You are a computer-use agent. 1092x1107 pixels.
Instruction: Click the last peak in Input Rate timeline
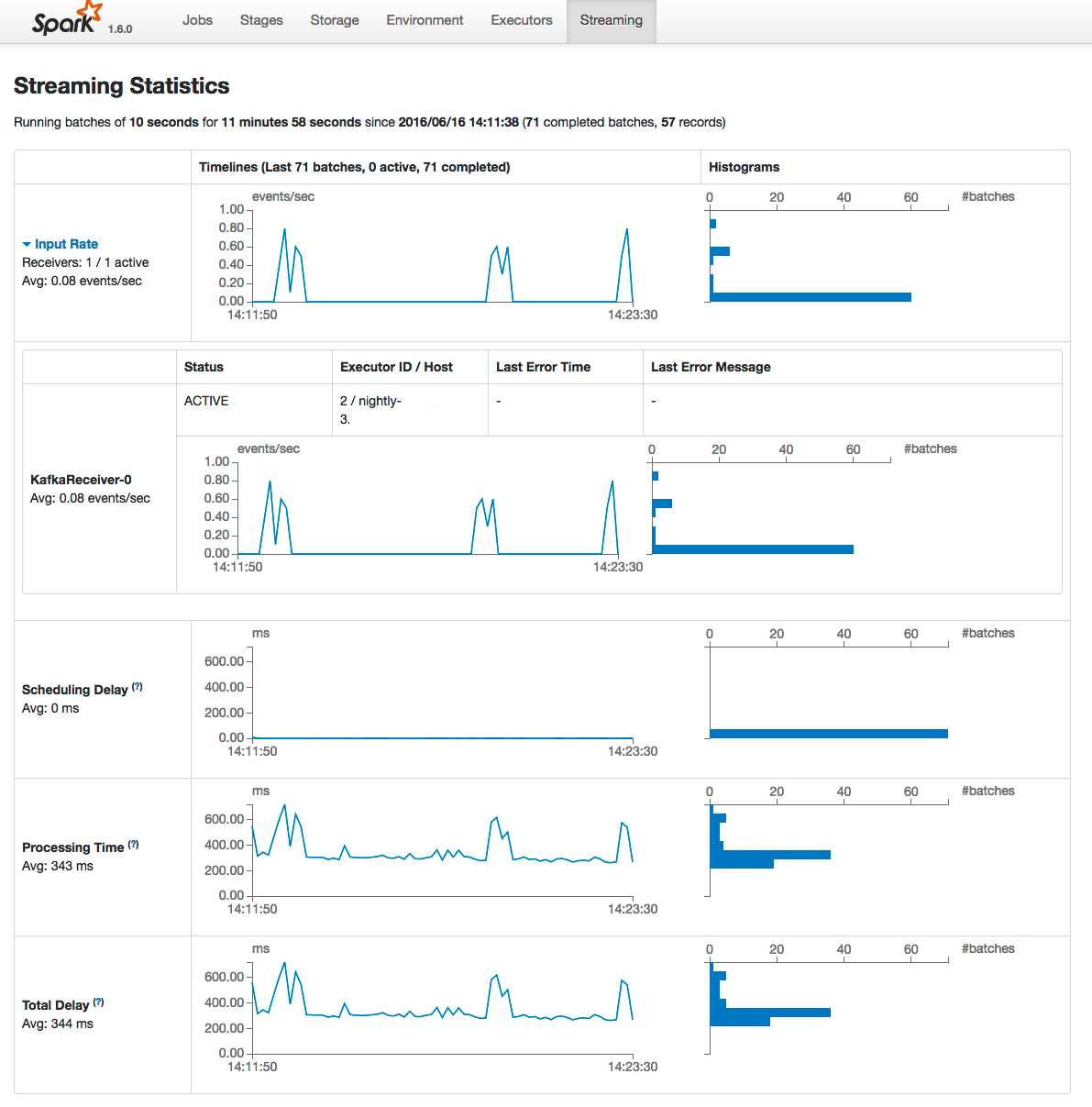pos(627,230)
